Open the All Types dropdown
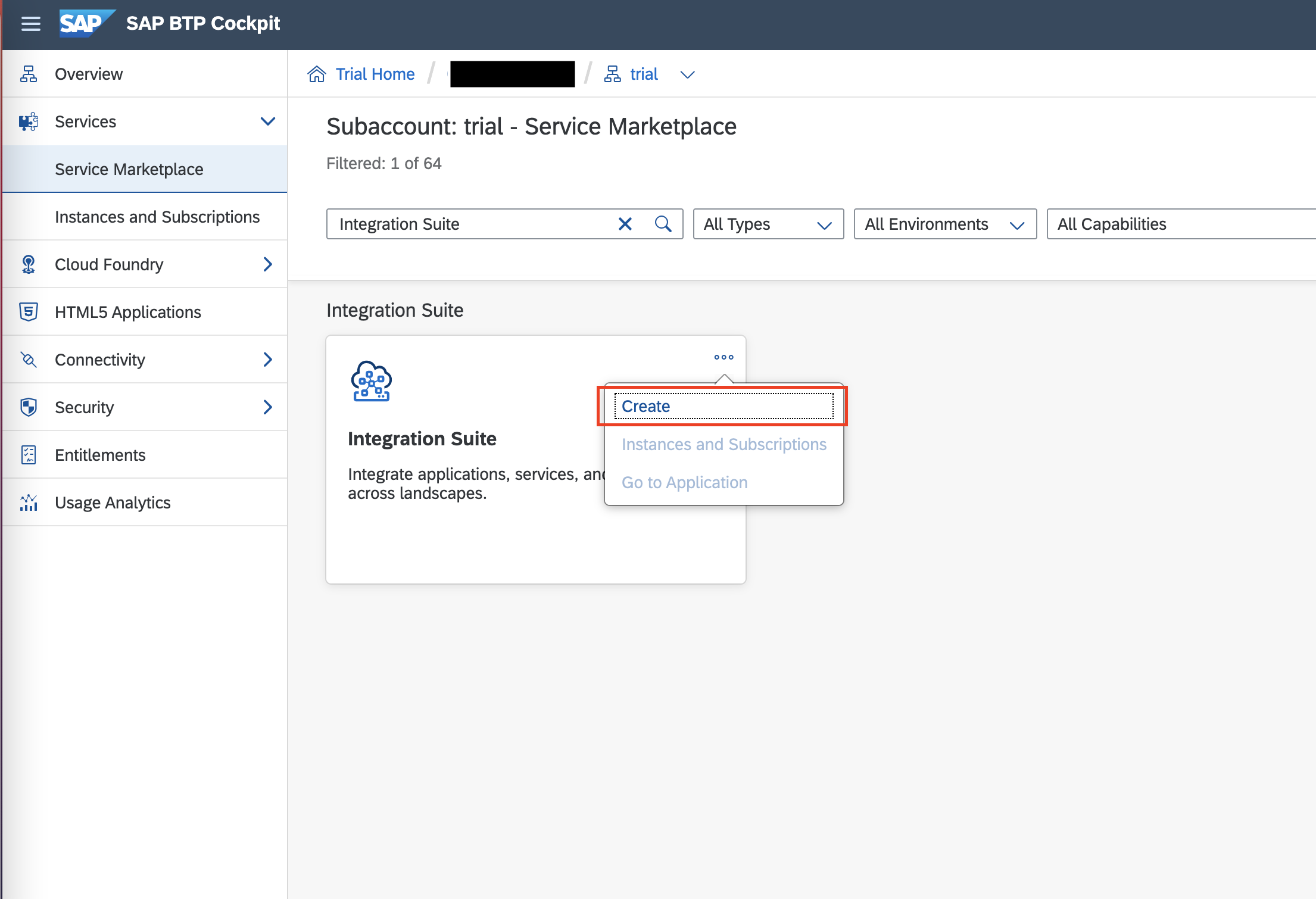Screen dimensions: 1316x899 [768, 224]
